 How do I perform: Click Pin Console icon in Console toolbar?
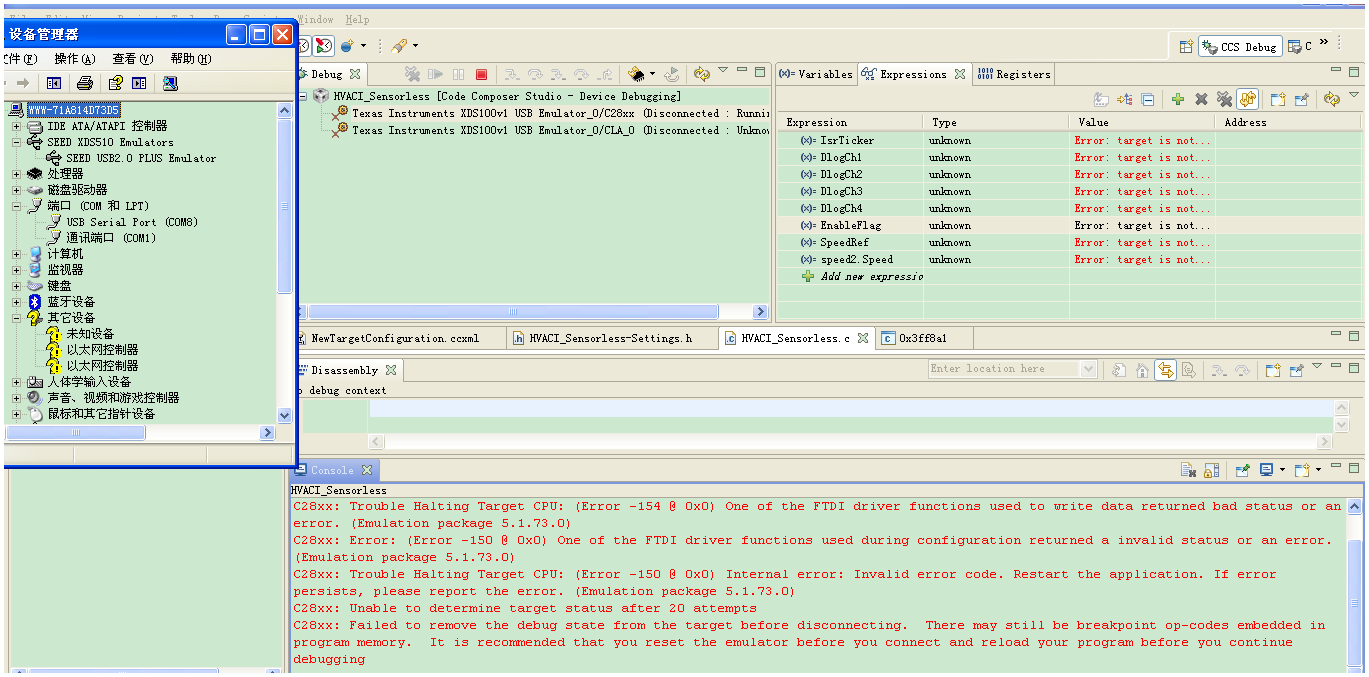coord(1242,470)
